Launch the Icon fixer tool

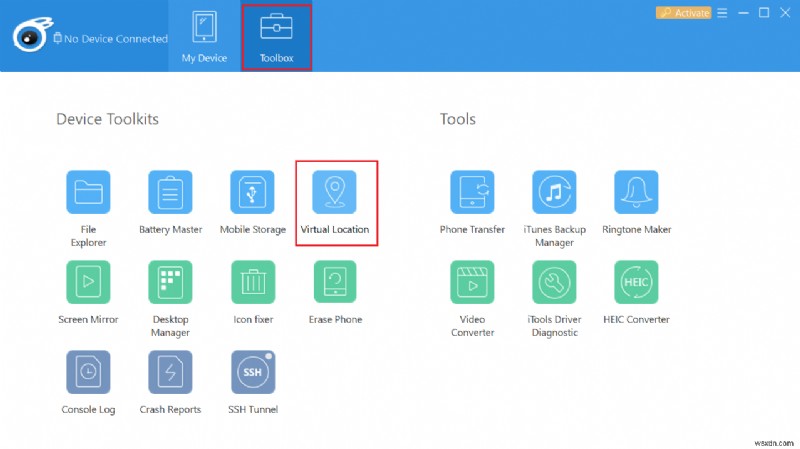252,283
